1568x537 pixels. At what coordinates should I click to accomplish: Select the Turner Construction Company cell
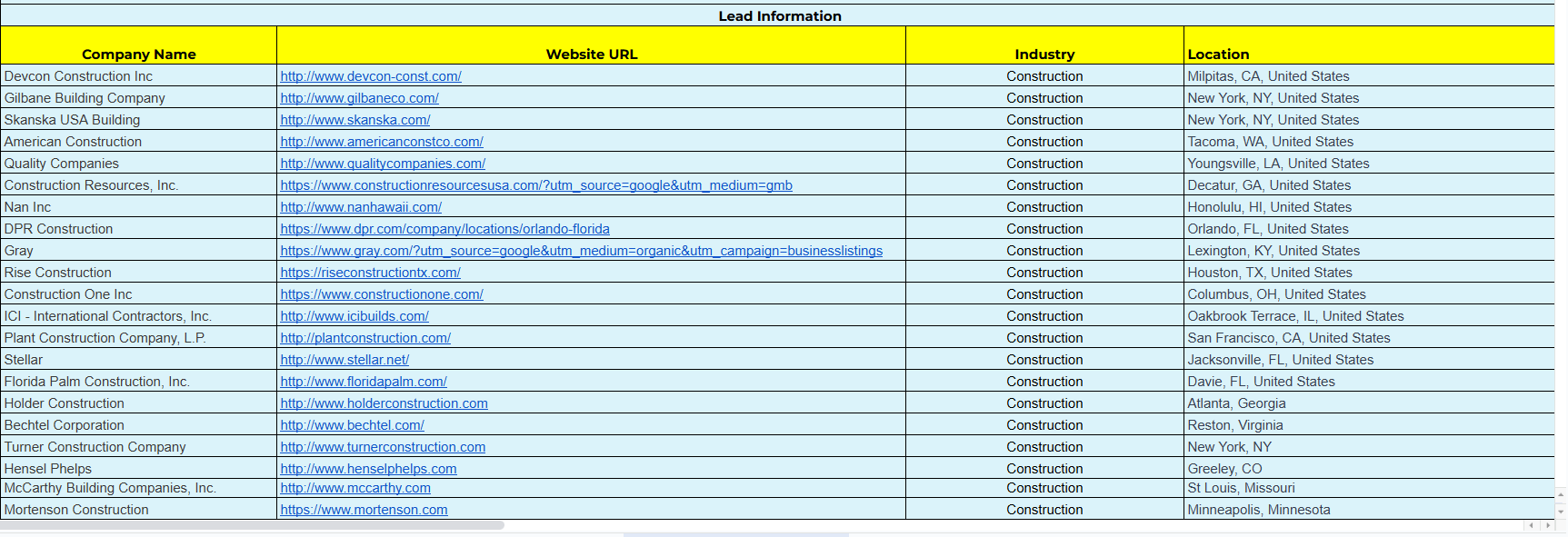(138, 447)
